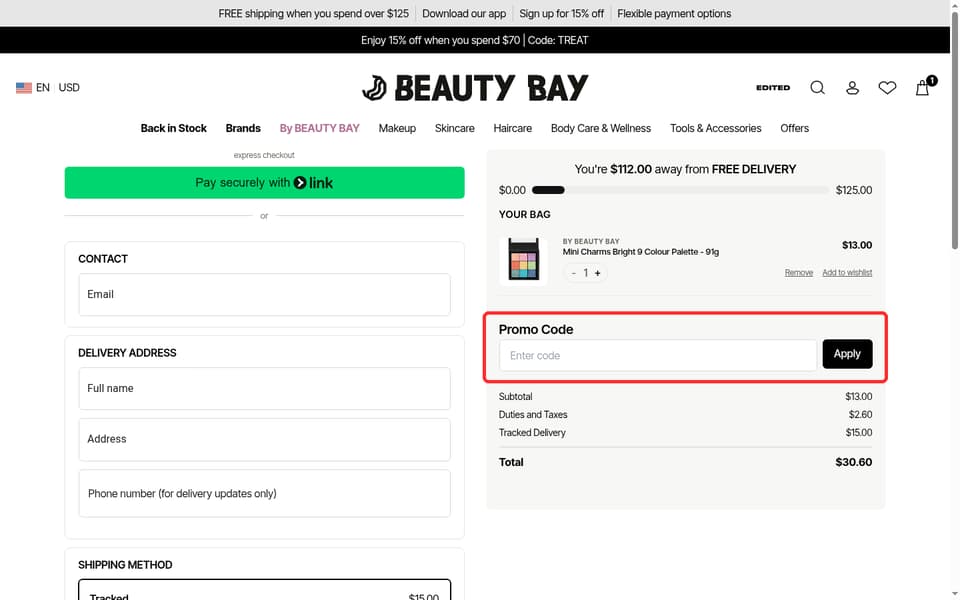Click the Apply promo code button
960x600 pixels.
[x=847, y=354]
